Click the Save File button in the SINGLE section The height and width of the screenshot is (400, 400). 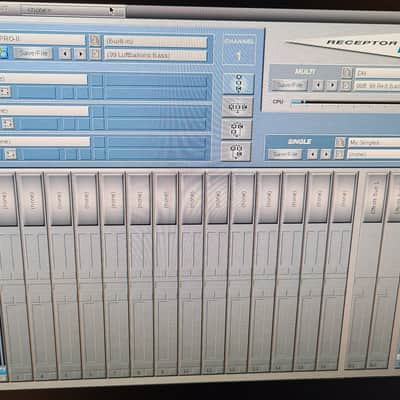(x=285, y=154)
